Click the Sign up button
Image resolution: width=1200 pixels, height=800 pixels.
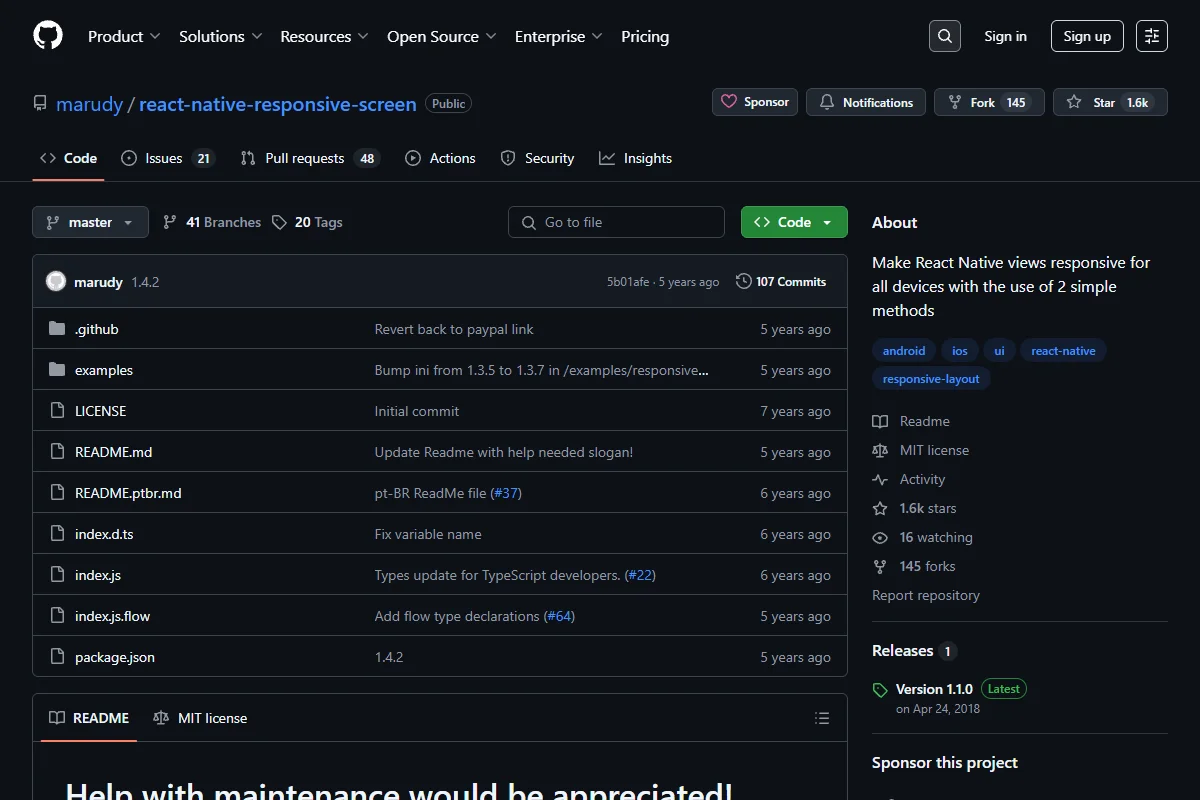(1087, 36)
